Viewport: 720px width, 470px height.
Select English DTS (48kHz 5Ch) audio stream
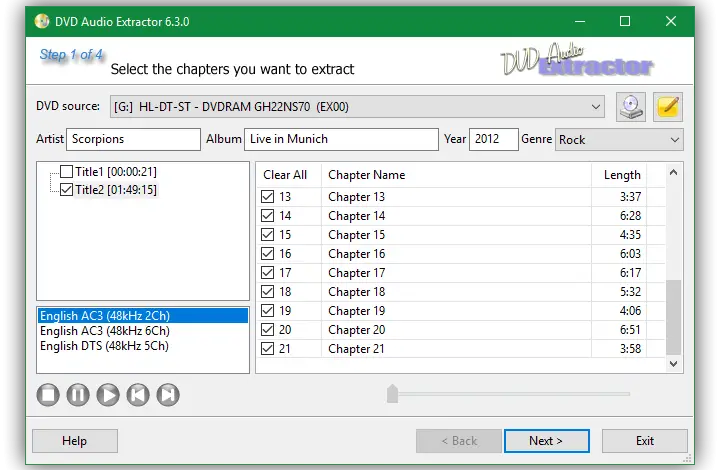143,346
